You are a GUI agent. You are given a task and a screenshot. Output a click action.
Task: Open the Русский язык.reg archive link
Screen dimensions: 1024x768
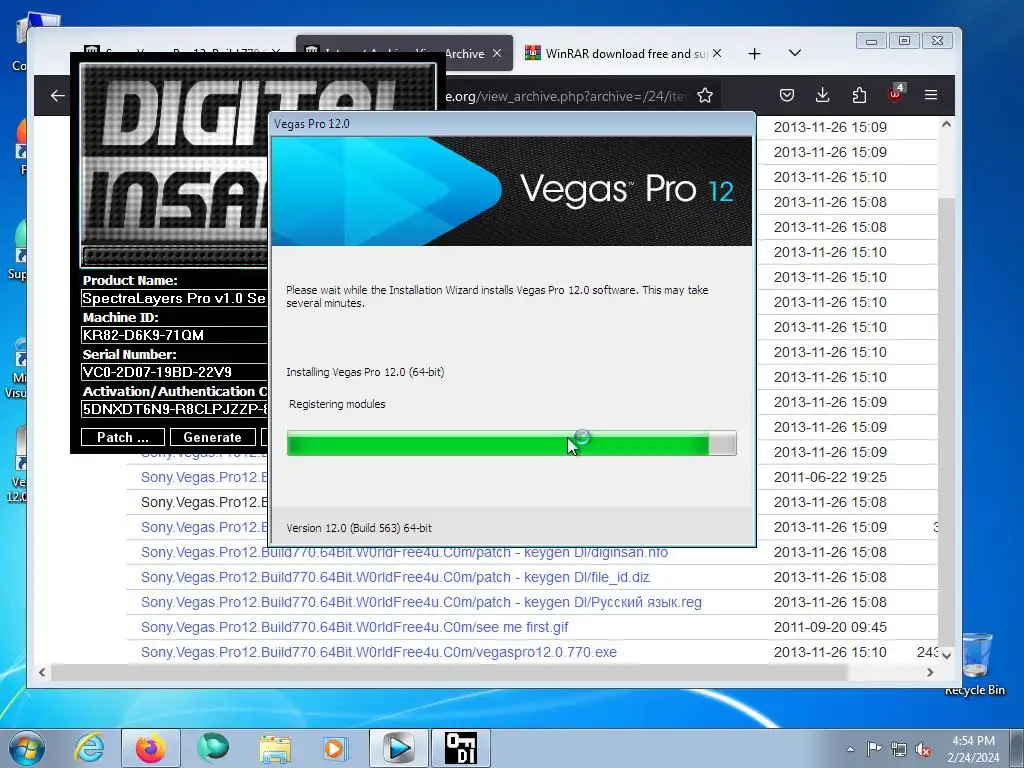[421, 602]
